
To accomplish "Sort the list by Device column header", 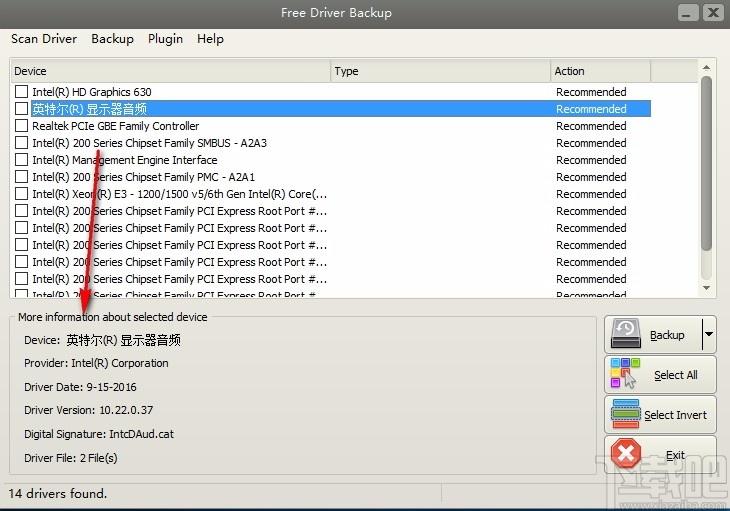I will (x=170, y=71).
